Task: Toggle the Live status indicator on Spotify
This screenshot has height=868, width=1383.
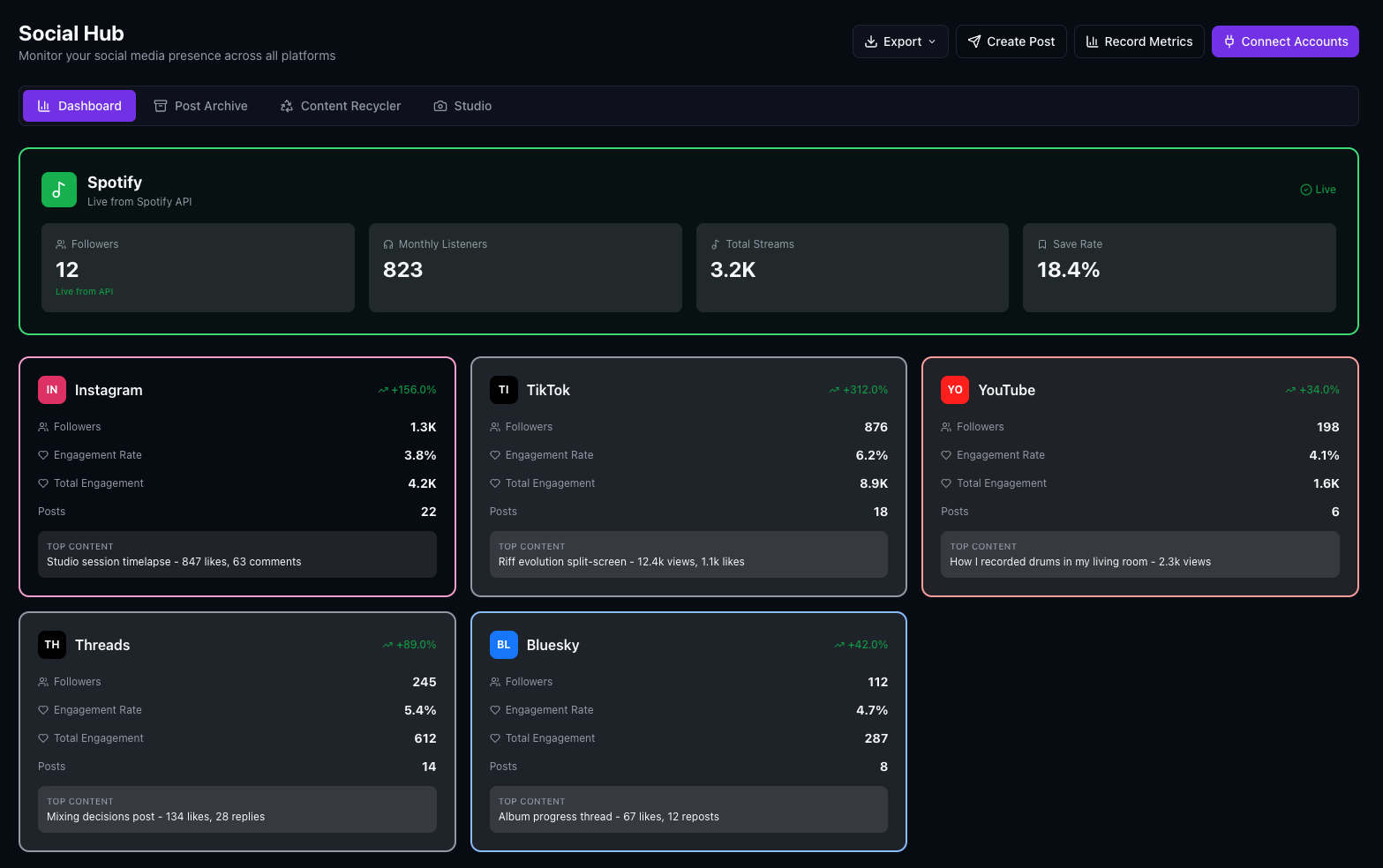Action: [1318, 189]
